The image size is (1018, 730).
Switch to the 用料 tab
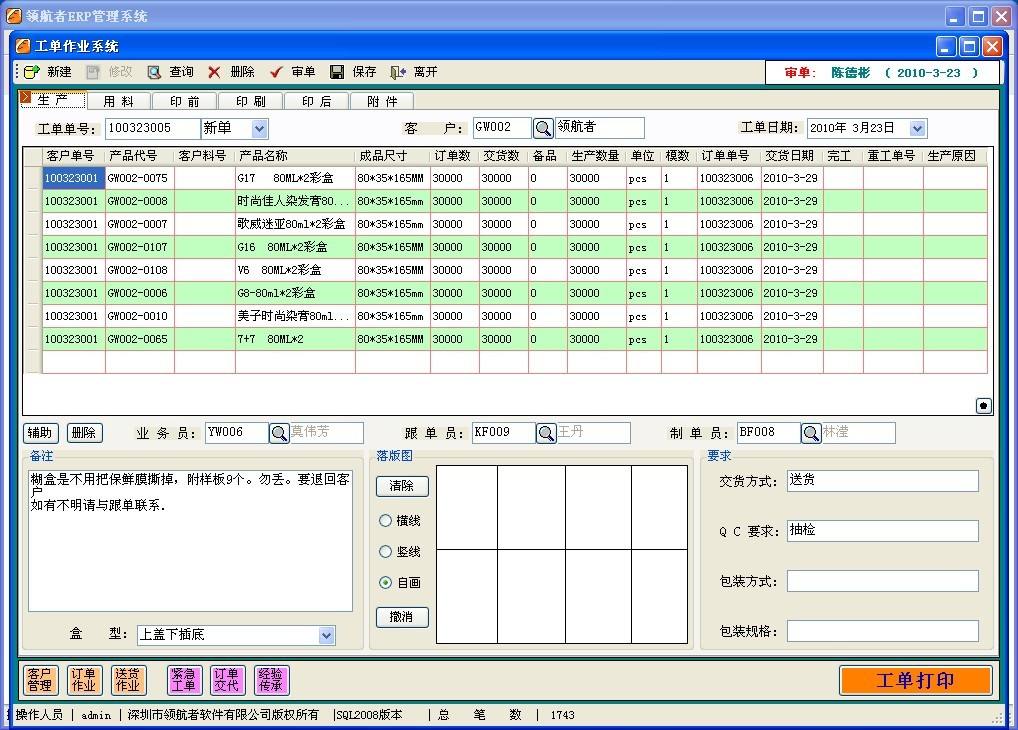click(119, 101)
